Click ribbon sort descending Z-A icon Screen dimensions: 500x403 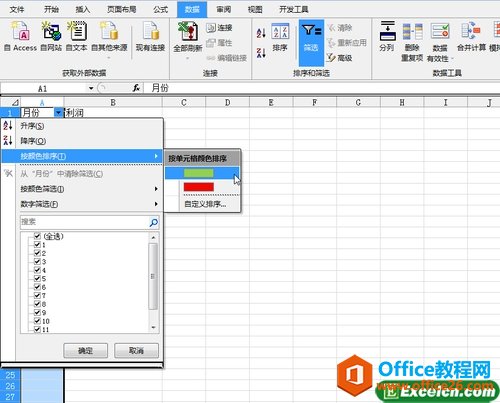coord(261,53)
